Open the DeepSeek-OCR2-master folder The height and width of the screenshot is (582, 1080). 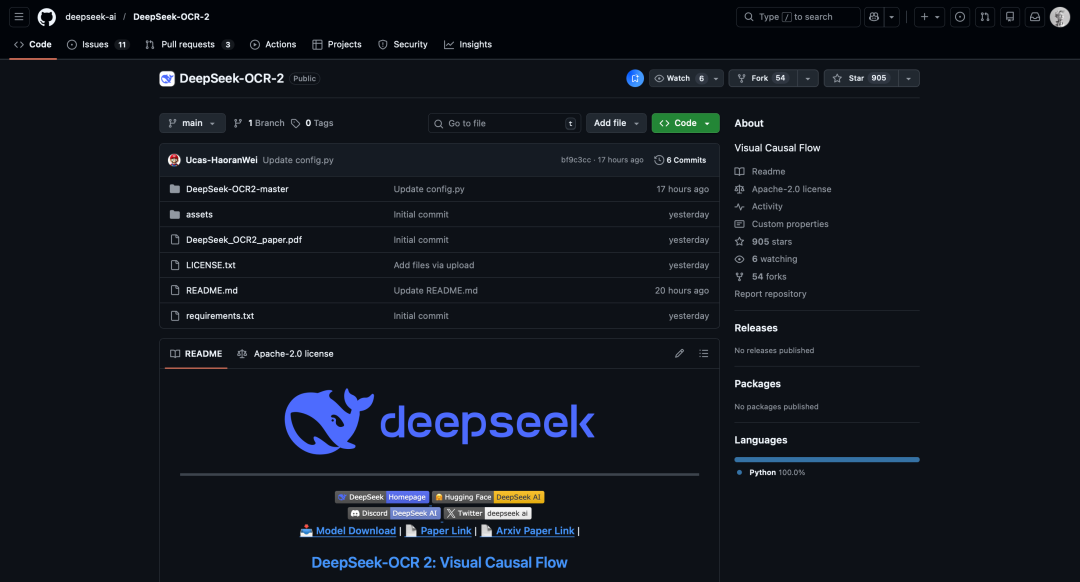pyautogui.click(x=237, y=189)
